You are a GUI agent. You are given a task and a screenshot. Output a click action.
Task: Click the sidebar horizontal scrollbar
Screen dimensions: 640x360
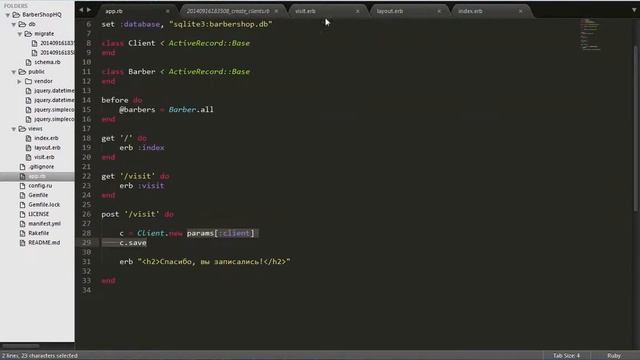click(x=21, y=346)
